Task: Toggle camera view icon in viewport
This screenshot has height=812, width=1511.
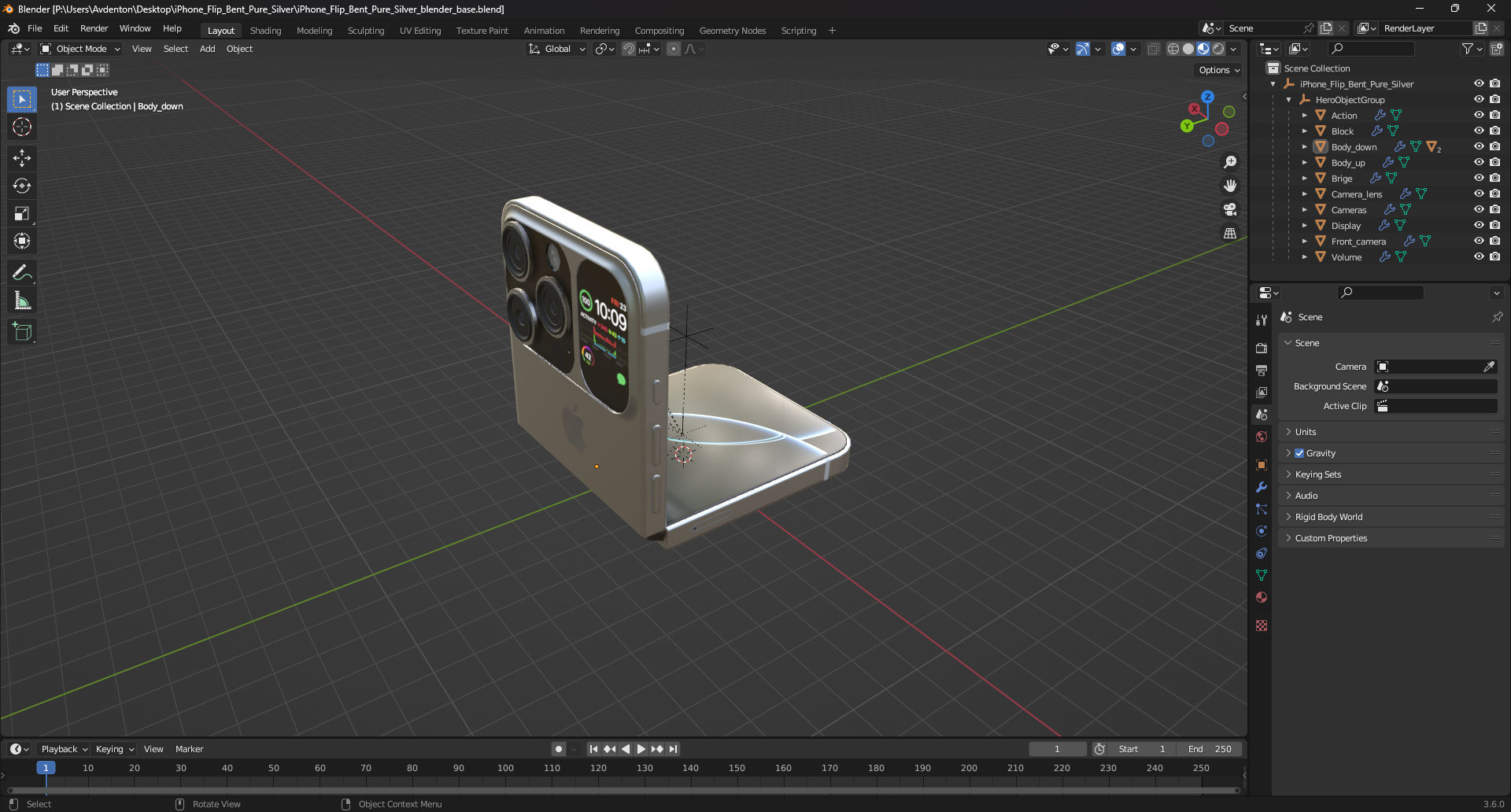Action: (1229, 209)
